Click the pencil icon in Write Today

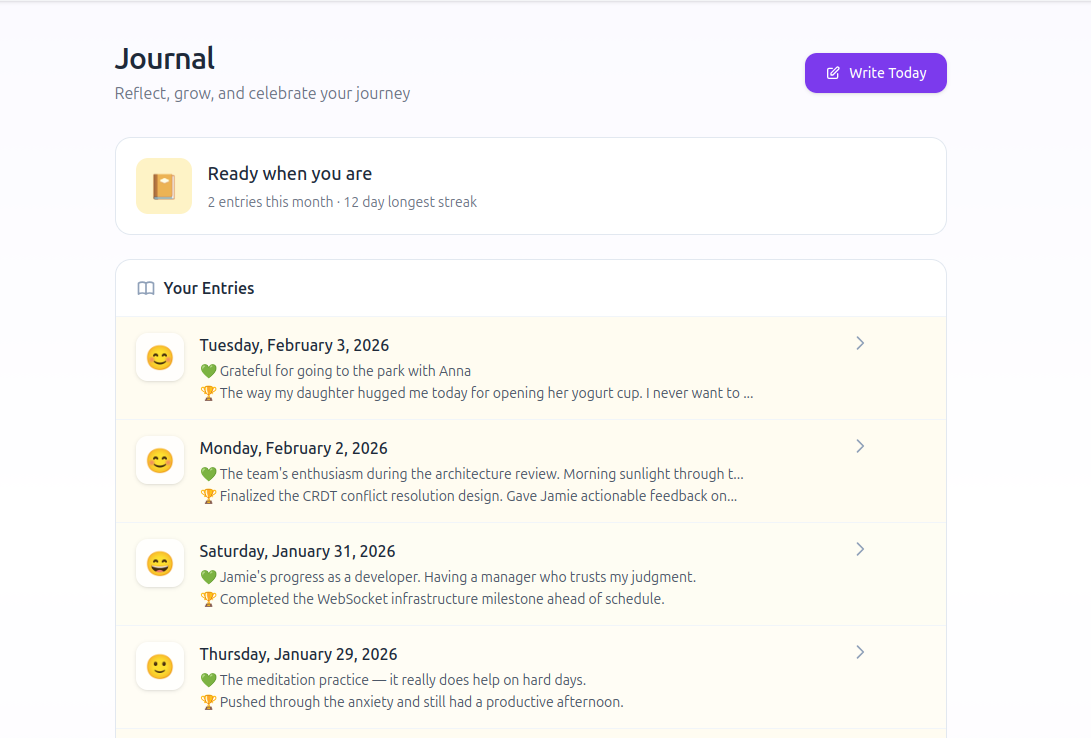point(833,73)
